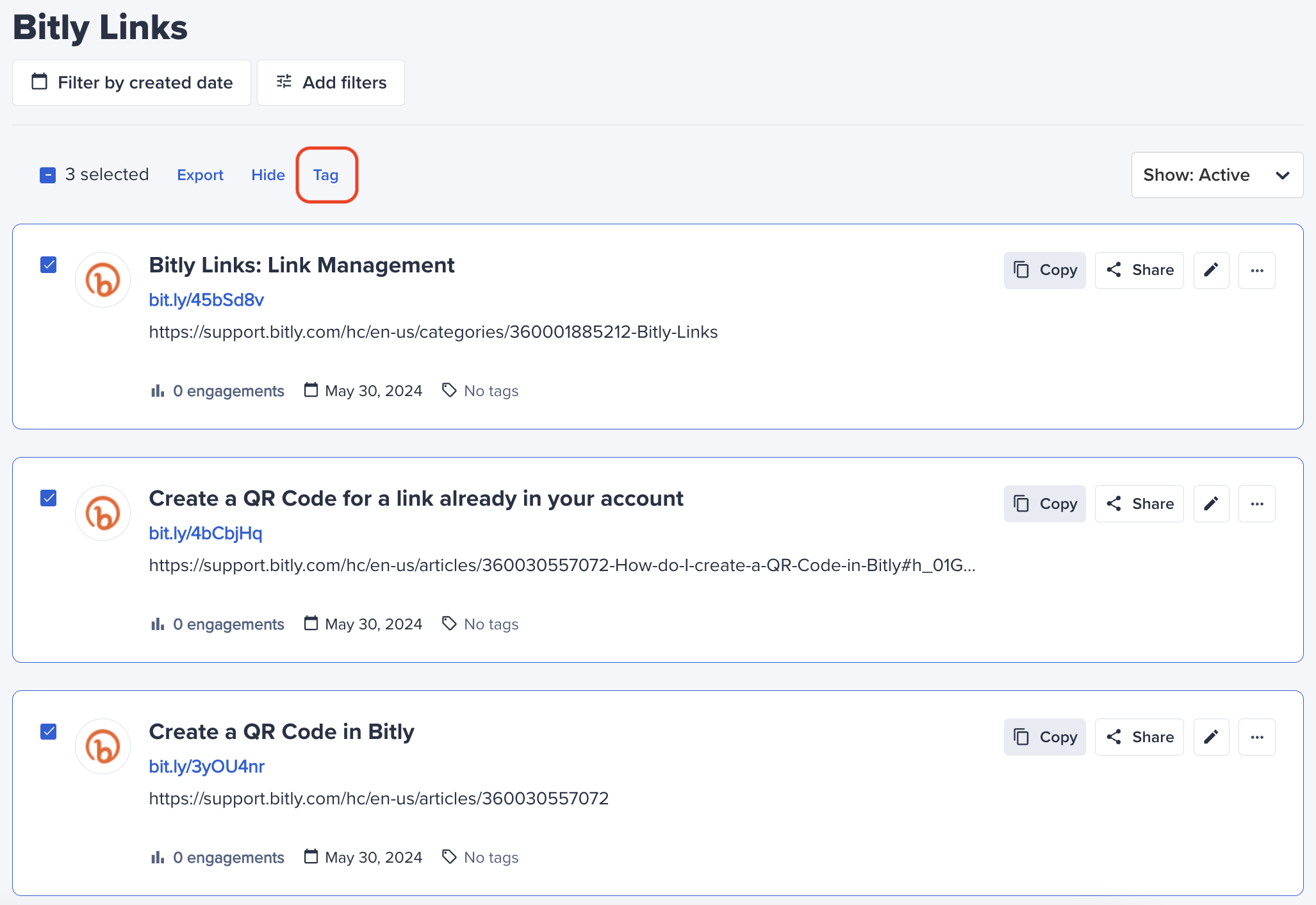
Task: Share the Bitly Links: Link Management link
Action: (x=1139, y=270)
